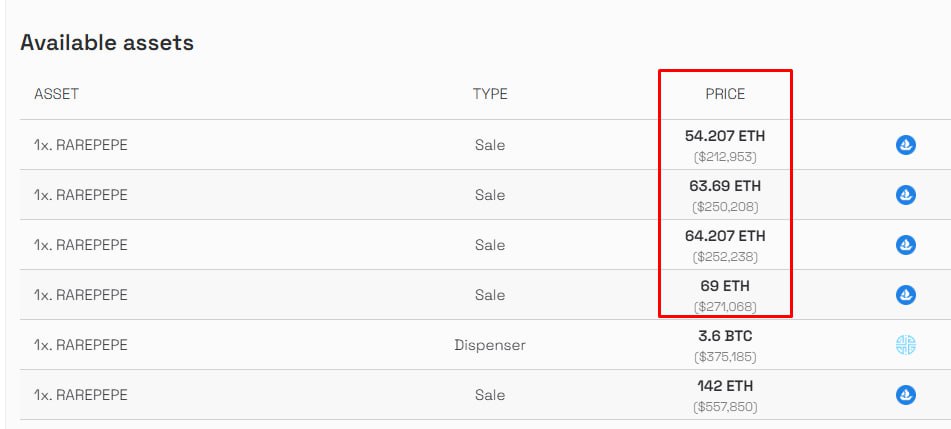
Task: Open the OpenSea icon for 64.207 ETH listing
Action: [906, 245]
